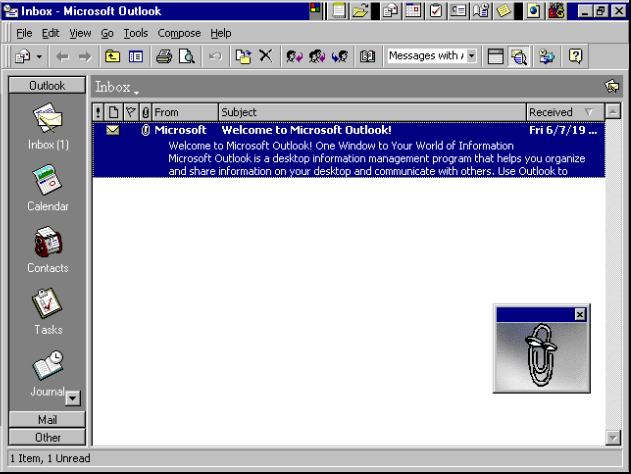Switch to the Mail shortcut group

point(47,419)
